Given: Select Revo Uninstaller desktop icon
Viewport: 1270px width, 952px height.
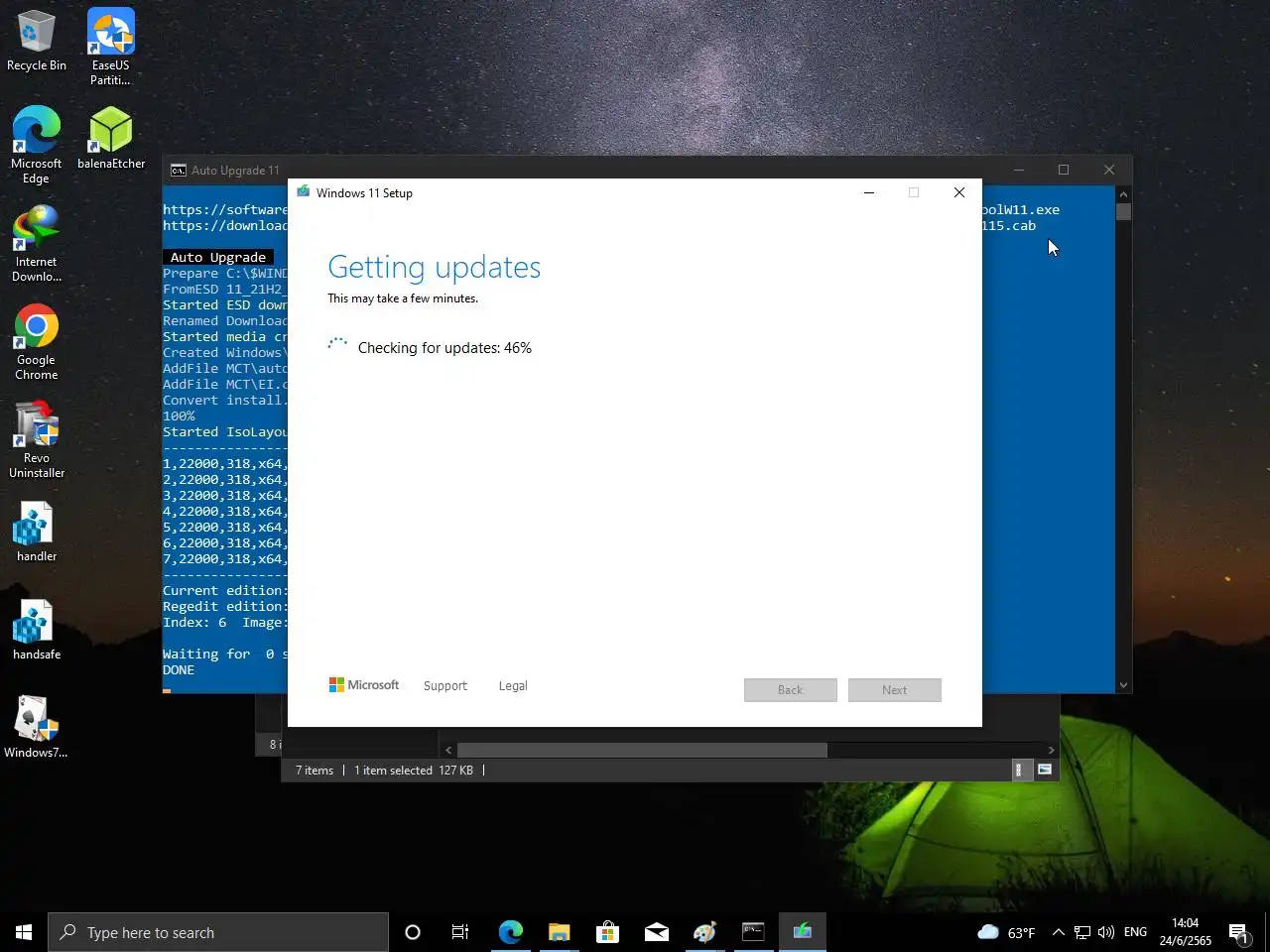Looking at the screenshot, I should pos(37,439).
